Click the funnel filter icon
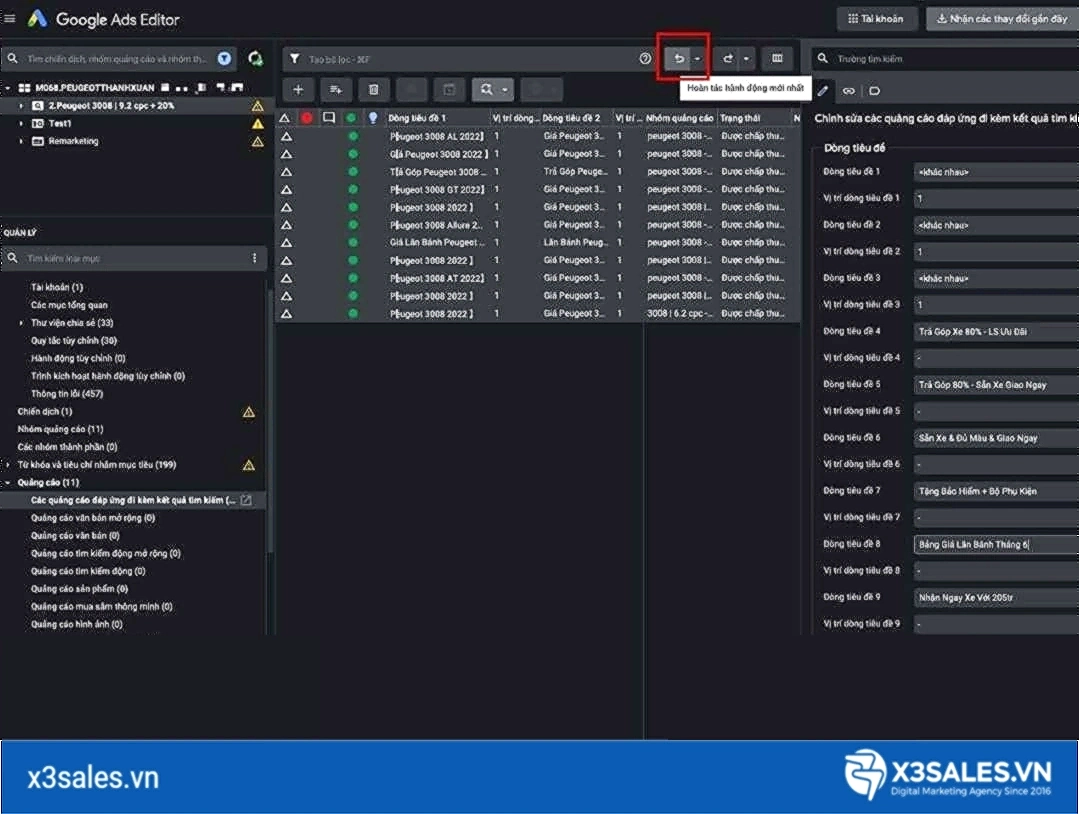The height and width of the screenshot is (814, 1079). pyautogui.click(x=295, y=58)
